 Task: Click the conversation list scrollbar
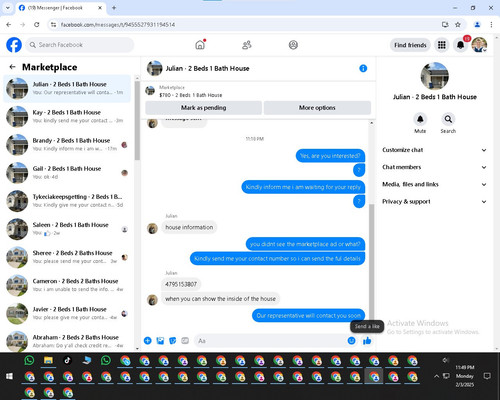[x=137, y=121]
